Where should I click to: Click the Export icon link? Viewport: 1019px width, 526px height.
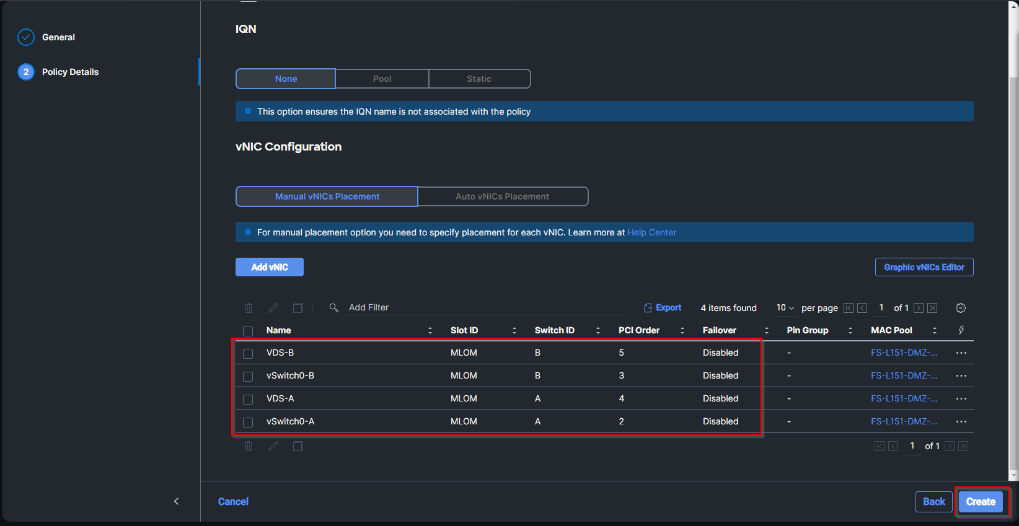pos(662,308)
